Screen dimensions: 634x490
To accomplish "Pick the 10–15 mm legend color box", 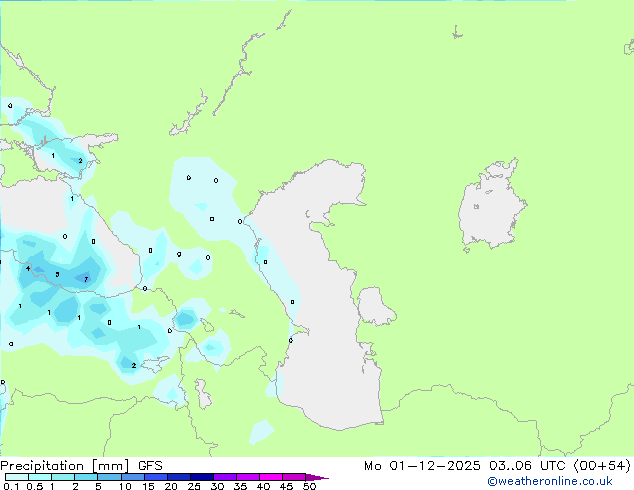I will tap(133, 477).
